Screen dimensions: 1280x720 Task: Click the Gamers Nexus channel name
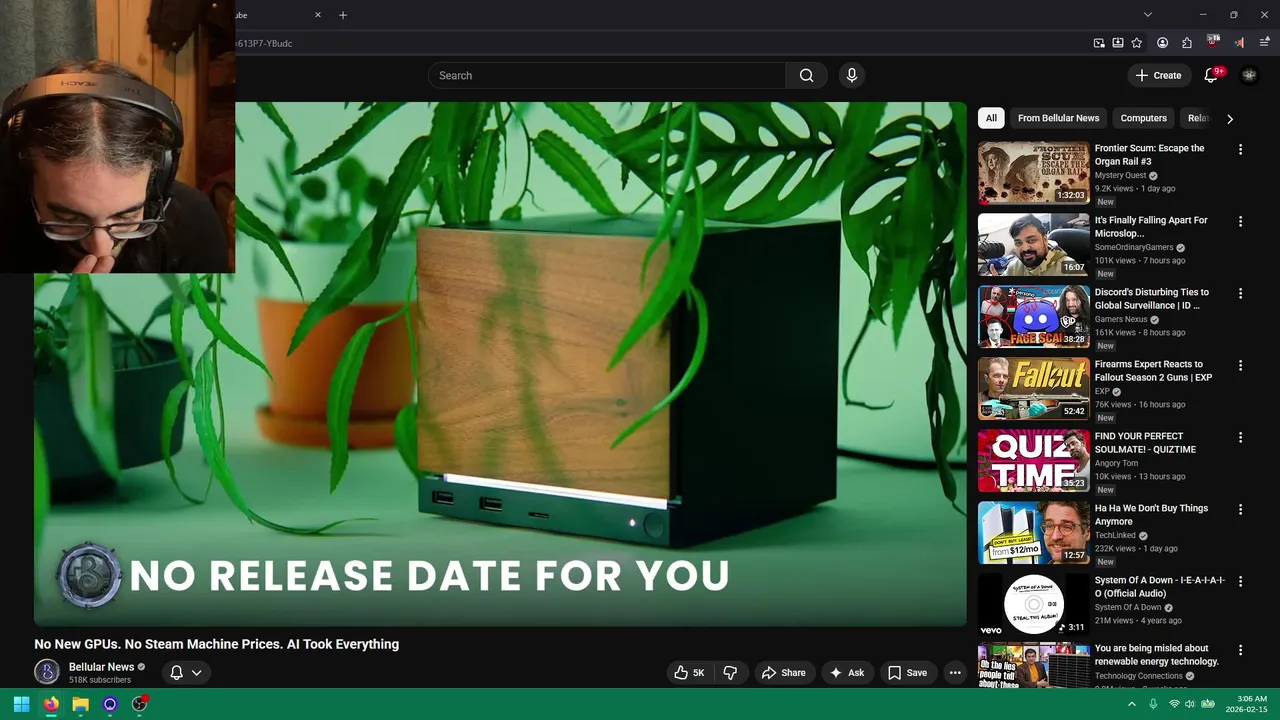tap(1121, 319)
